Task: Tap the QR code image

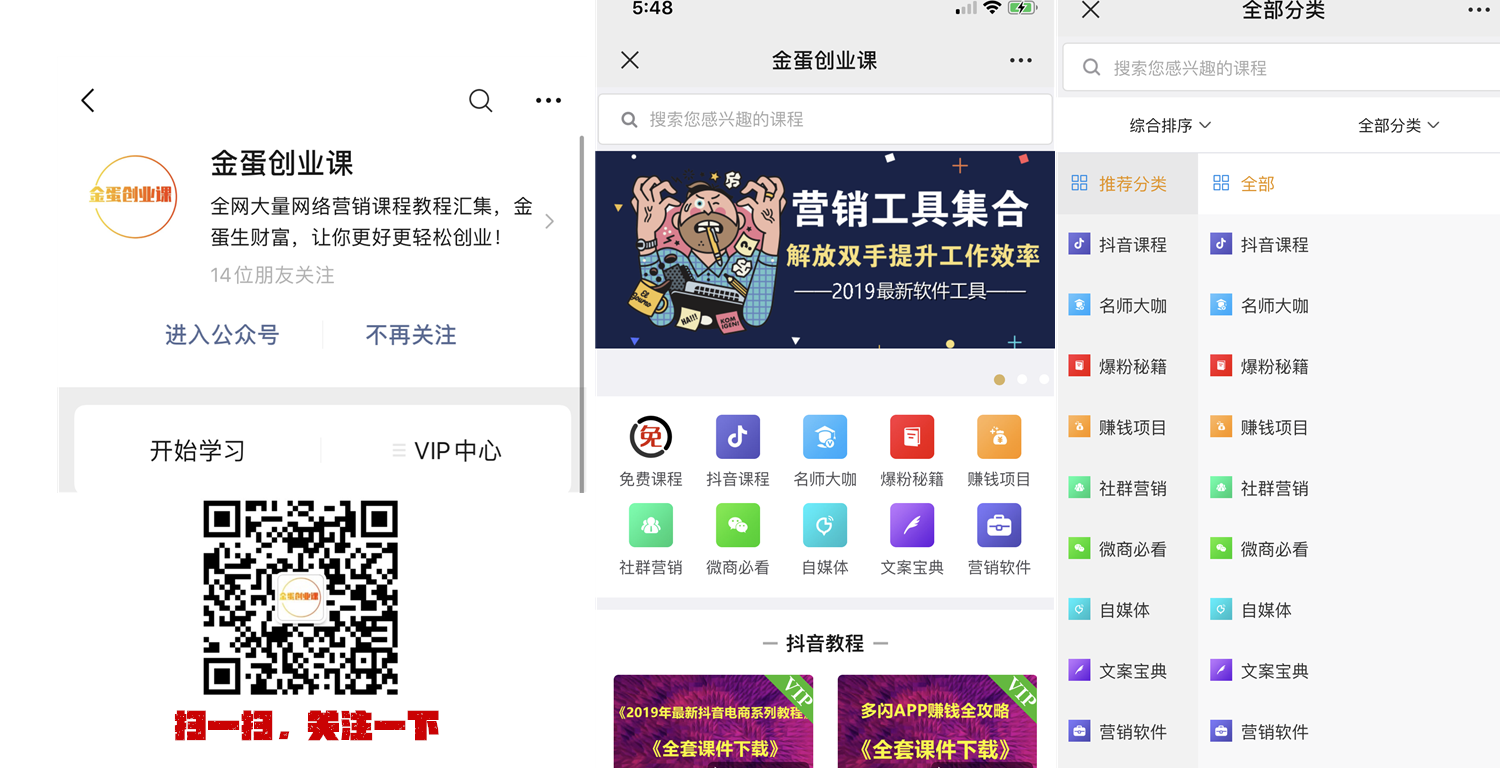Action: [x=301, y=598]
